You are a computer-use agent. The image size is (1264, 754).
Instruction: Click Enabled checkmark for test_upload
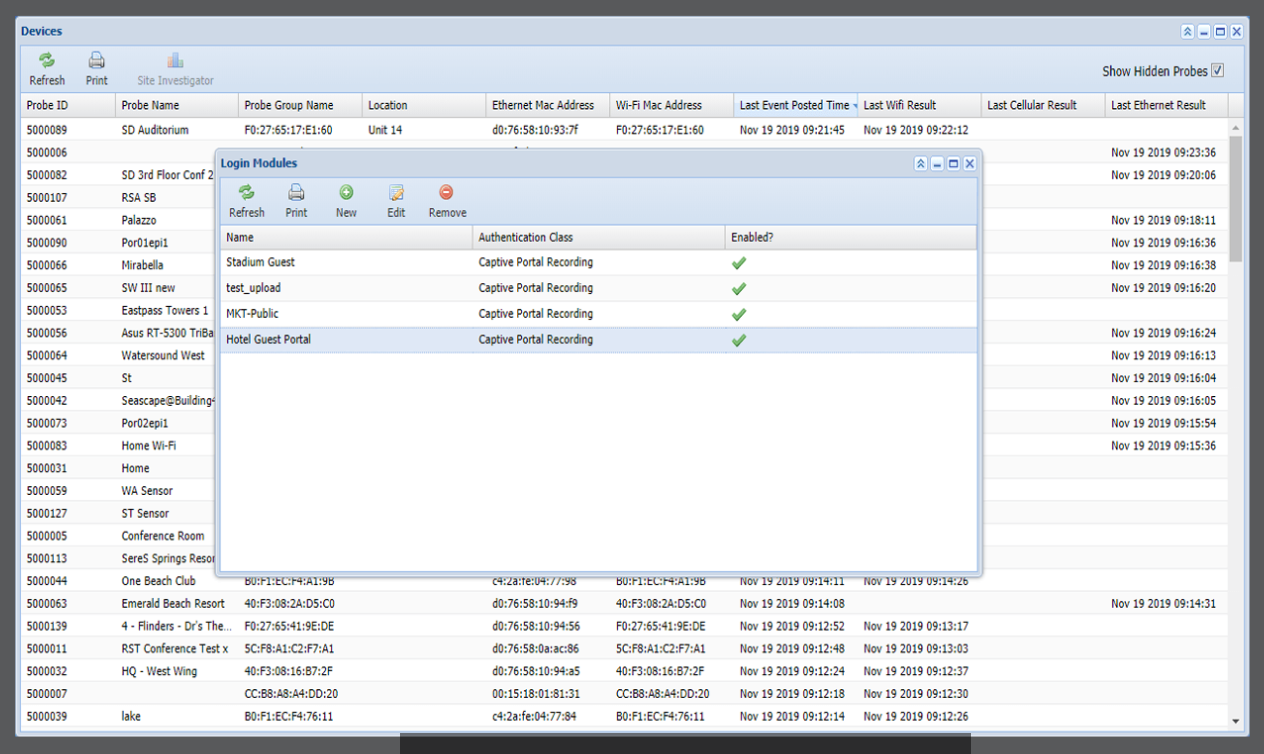pyautogui.click(x=739, y=289)
